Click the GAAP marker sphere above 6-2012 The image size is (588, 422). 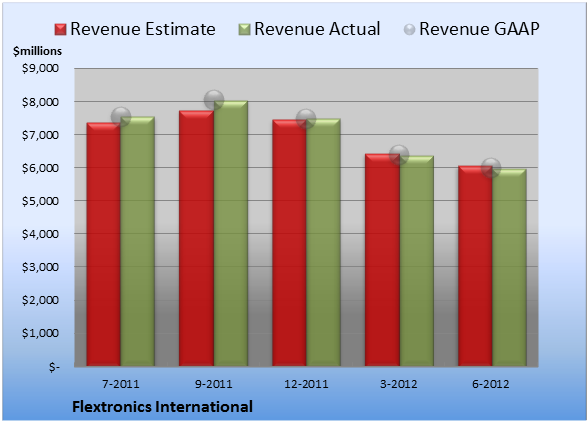click(491, 167)
